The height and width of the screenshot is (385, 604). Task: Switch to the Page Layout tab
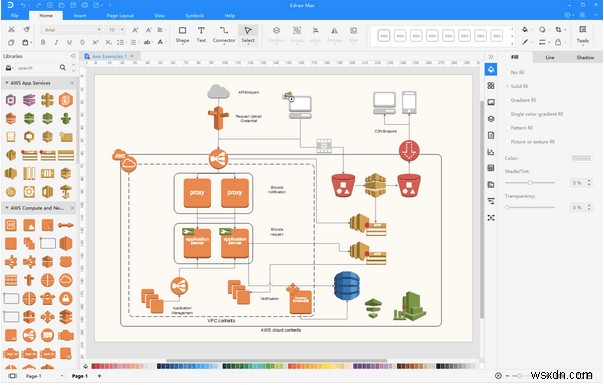point(120,15)
